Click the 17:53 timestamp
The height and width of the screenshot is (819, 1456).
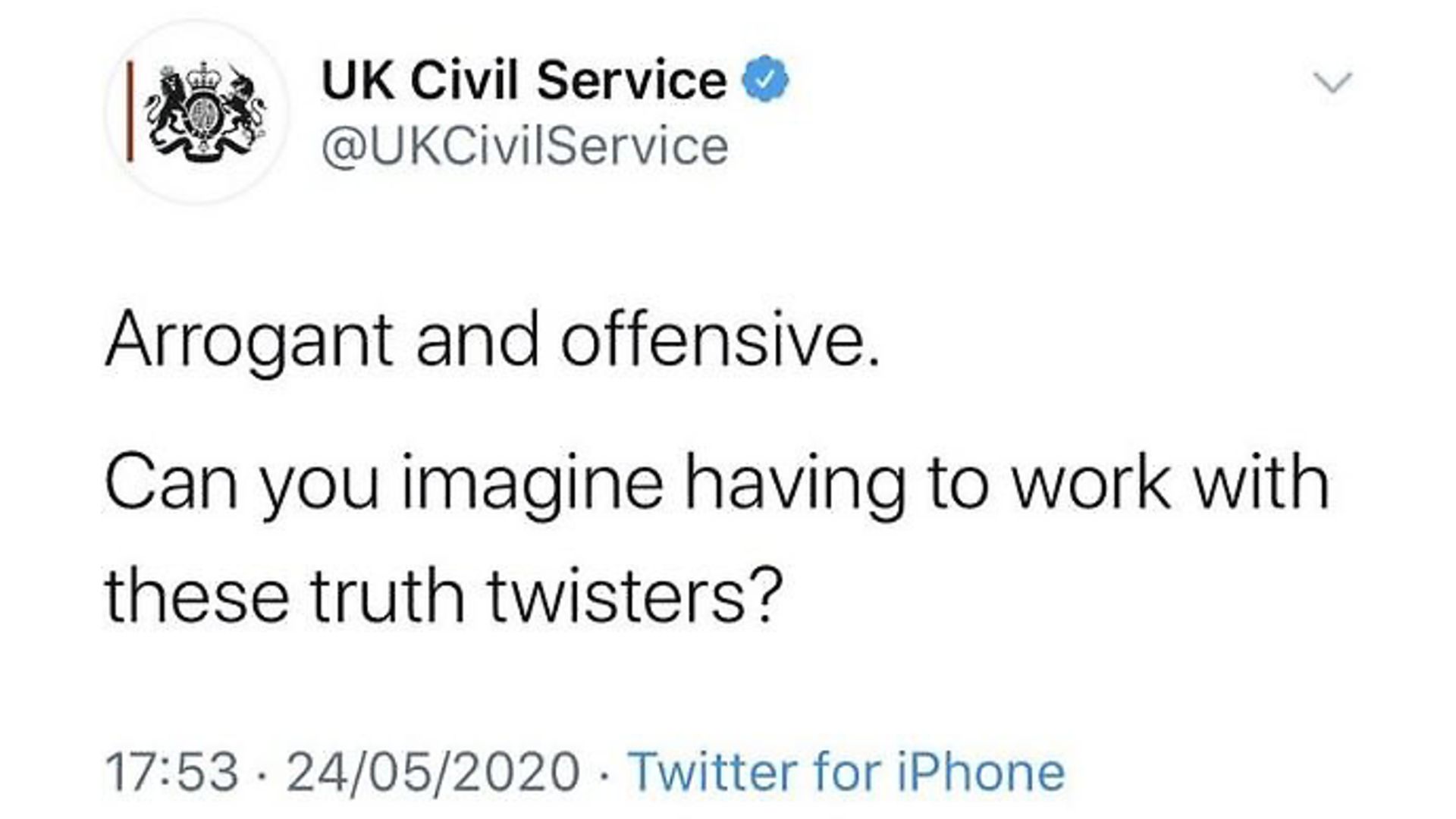pyautogui.click(x=171, y=772)
